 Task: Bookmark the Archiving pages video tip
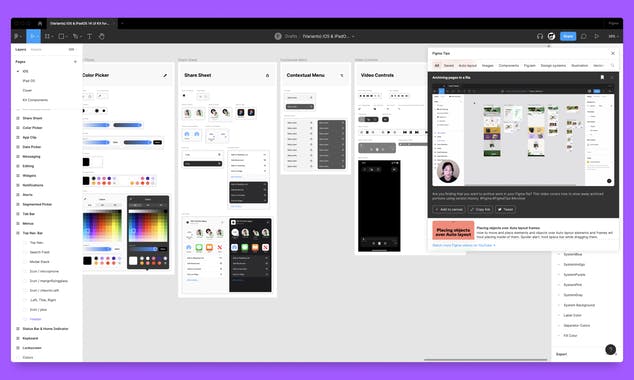(x=602, y=77)
